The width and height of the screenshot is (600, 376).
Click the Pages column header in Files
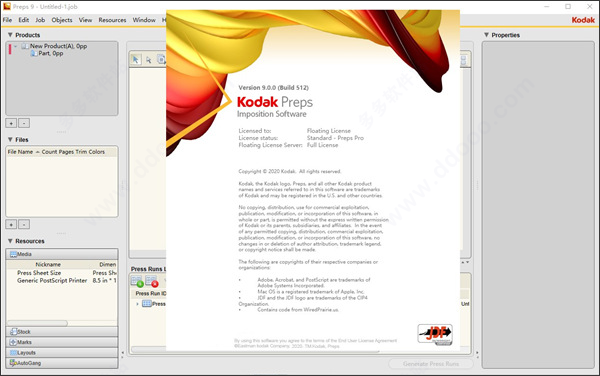(66, 152)
